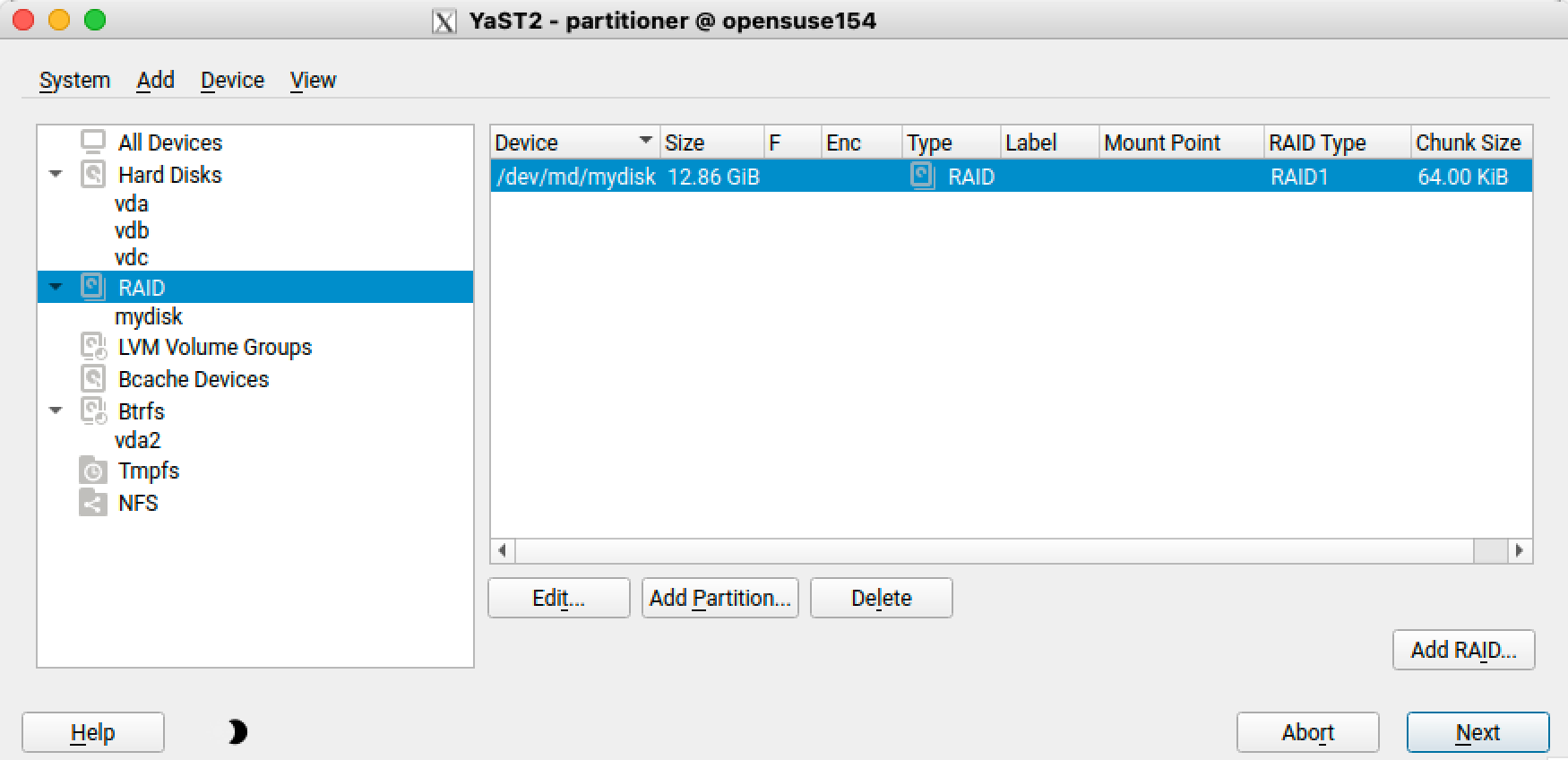Collapse the Btrfs tree node
Screen dimensions: 1568x760
click(56, 410)
